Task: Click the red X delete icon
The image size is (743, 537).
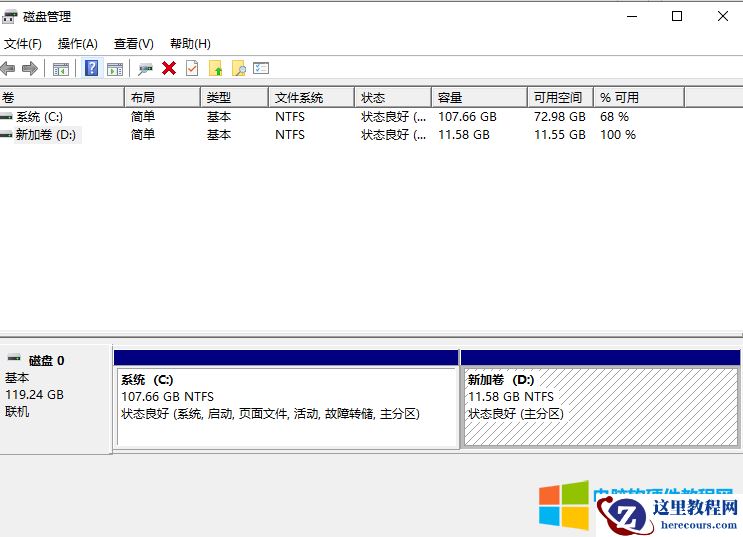Action: pos(169,68)
